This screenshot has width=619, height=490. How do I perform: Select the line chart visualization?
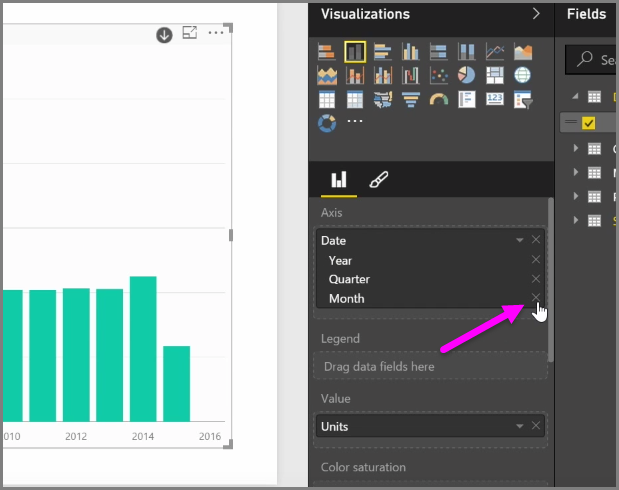(x=495, y=52)
